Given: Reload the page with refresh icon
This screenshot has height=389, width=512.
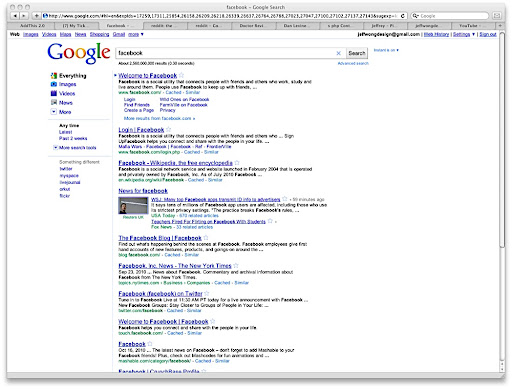Looking at the screenshot, I should 403,16.
